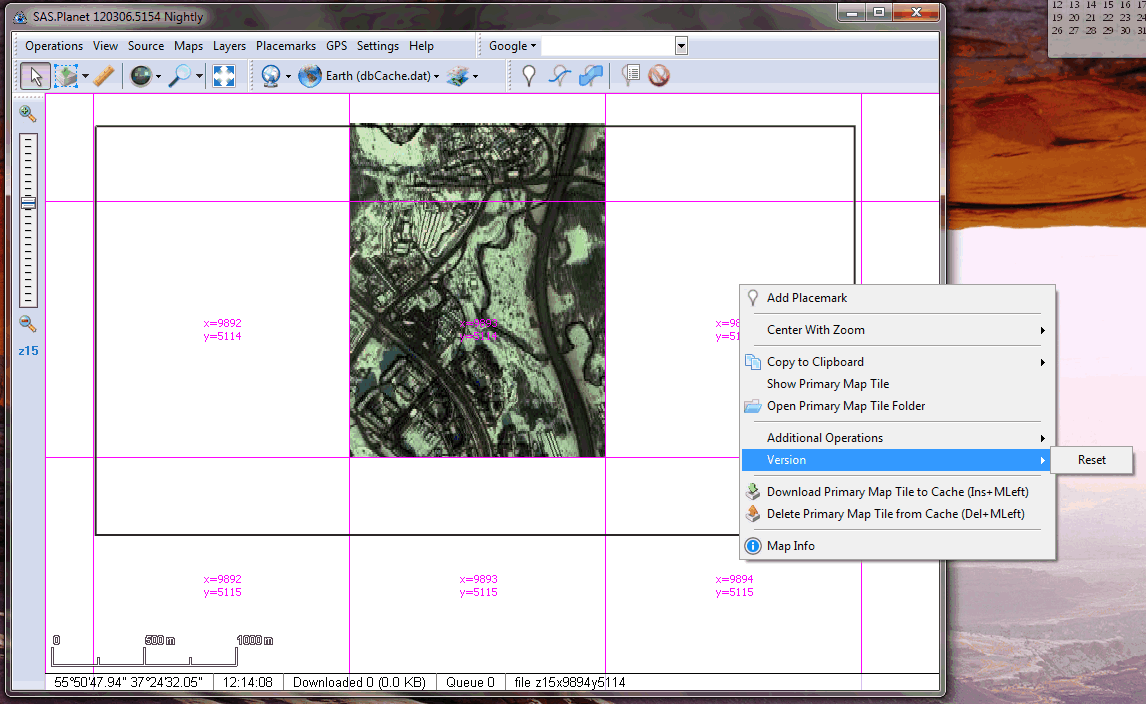Expand the Google search provider dropdown
The width and height of the screenshot is (1146, 704).
(x=512, y=46)
